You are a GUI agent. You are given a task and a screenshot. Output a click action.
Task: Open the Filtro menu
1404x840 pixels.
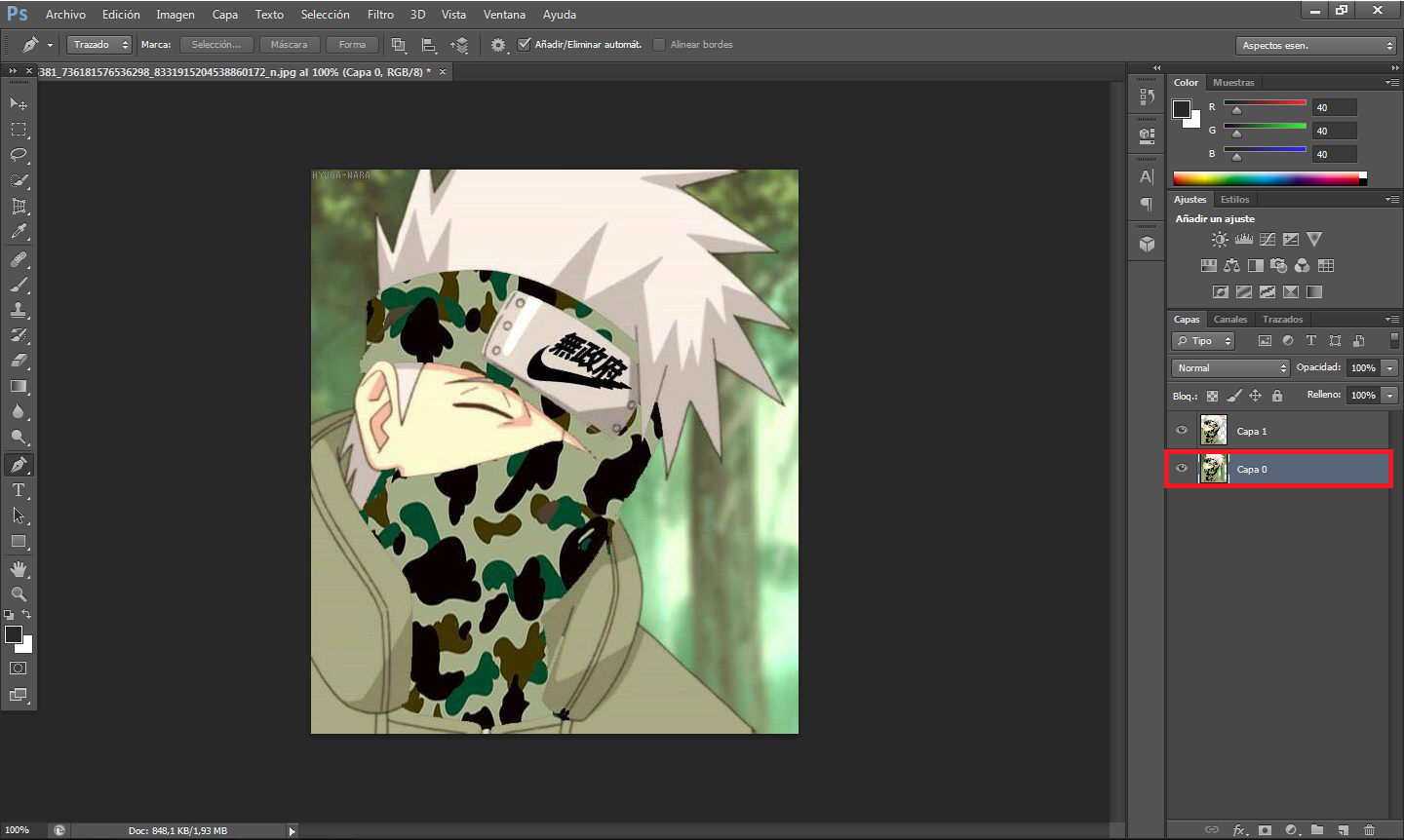coord(380,15)
